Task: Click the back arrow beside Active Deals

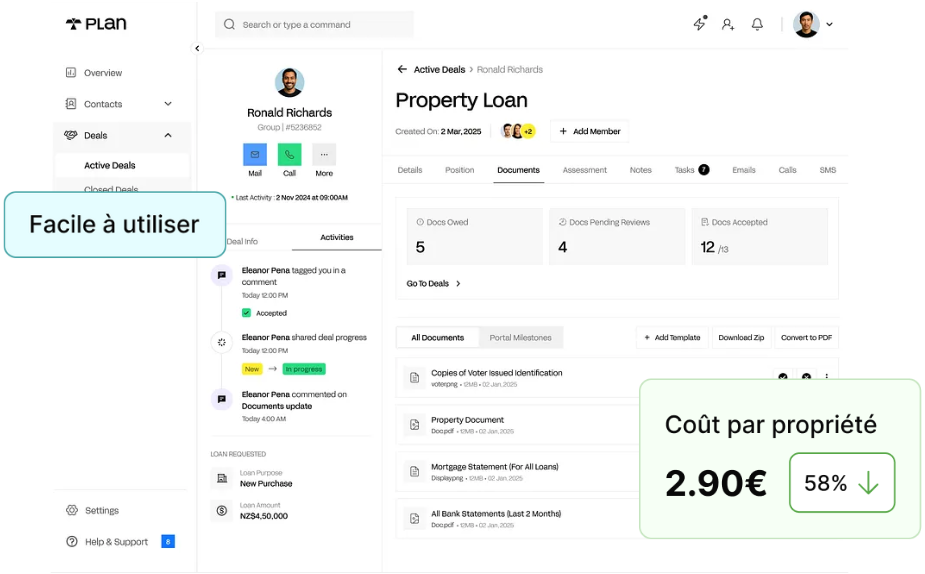Action: pos(402,70)
